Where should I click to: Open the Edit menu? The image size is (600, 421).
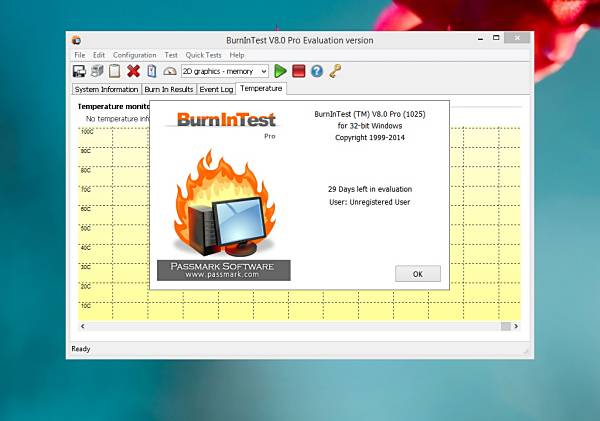tap(99, 55)
